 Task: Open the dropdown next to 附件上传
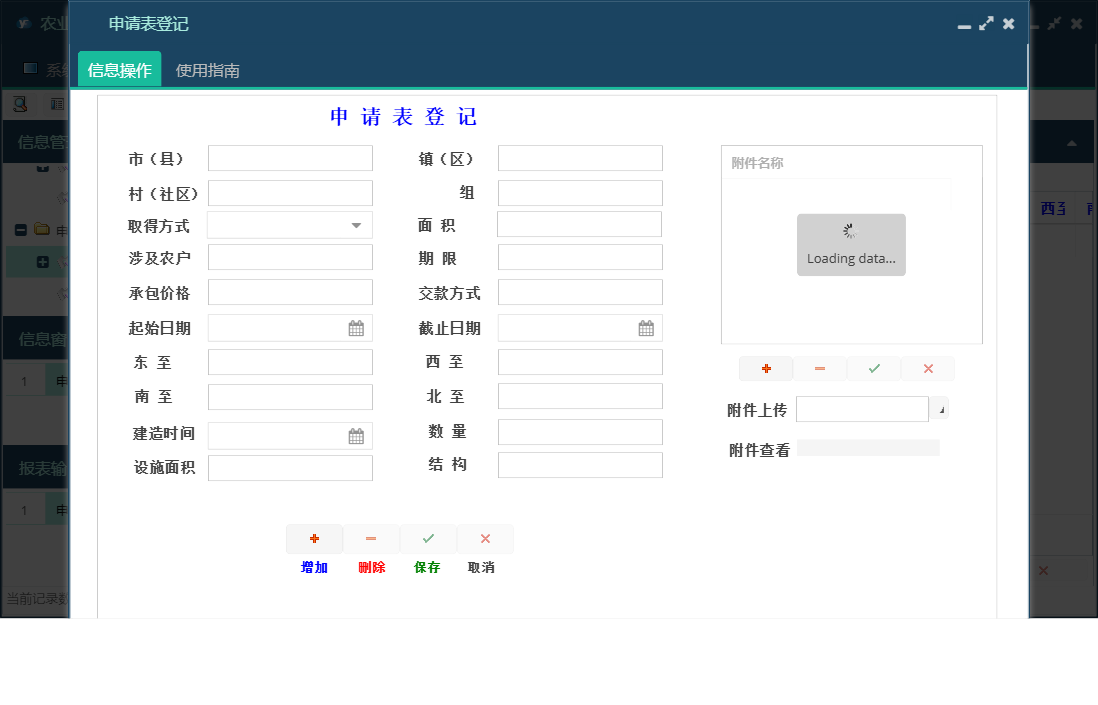point(939,409)
